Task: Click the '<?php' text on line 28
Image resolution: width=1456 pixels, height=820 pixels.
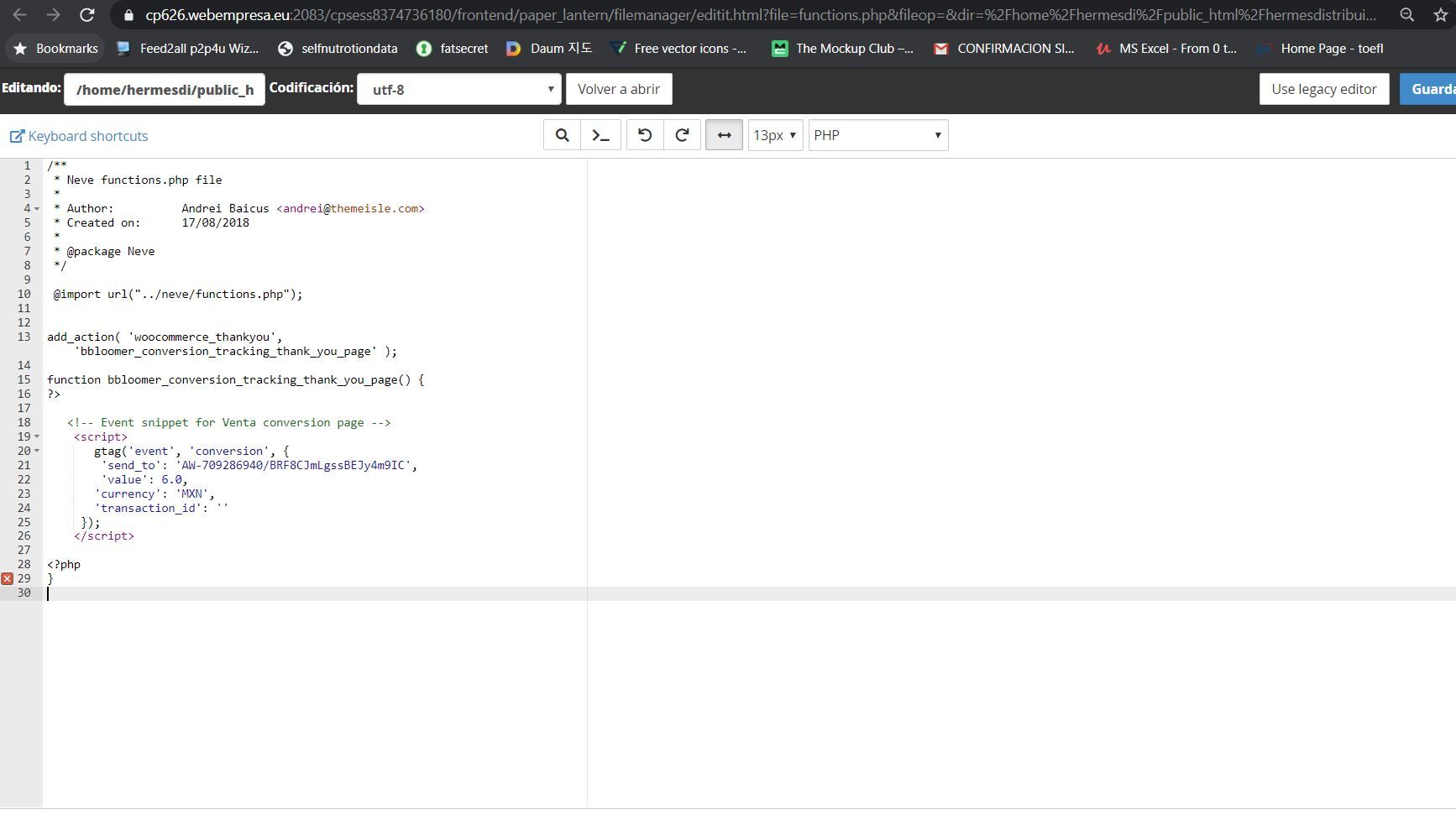Action: (64, 565)
